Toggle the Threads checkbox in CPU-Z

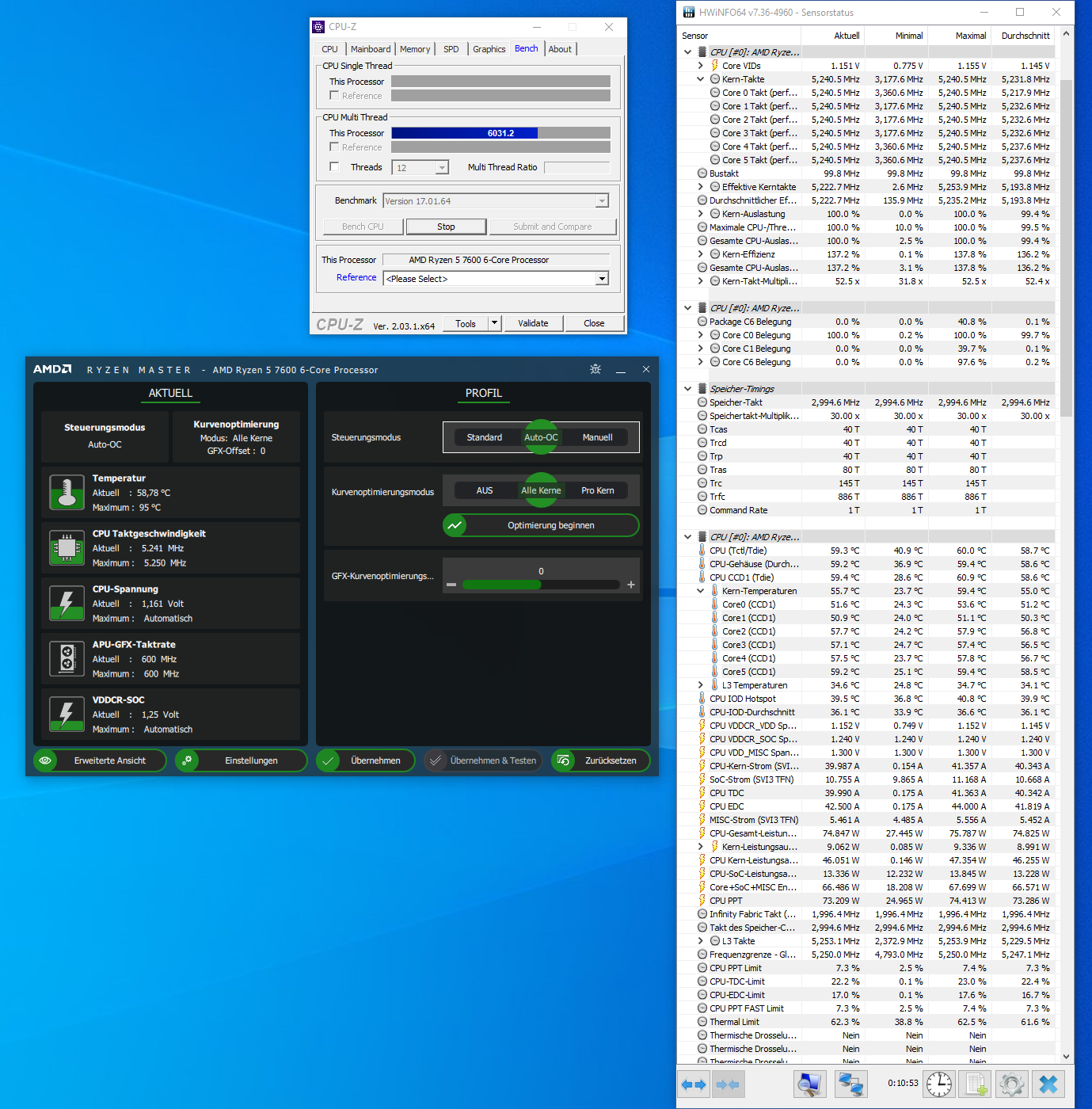[x=334, y=166]
